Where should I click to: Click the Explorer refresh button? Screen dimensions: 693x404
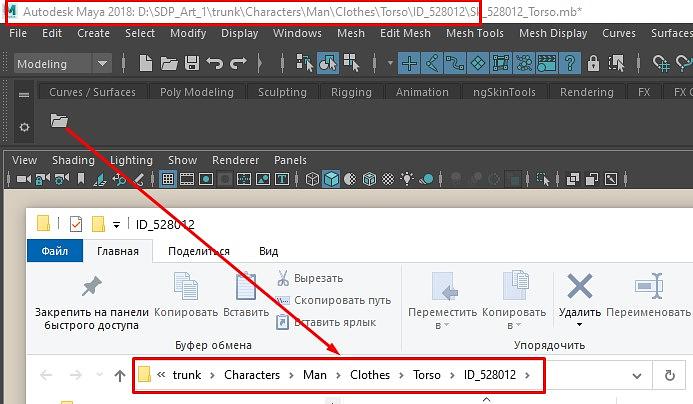[670, 376]
